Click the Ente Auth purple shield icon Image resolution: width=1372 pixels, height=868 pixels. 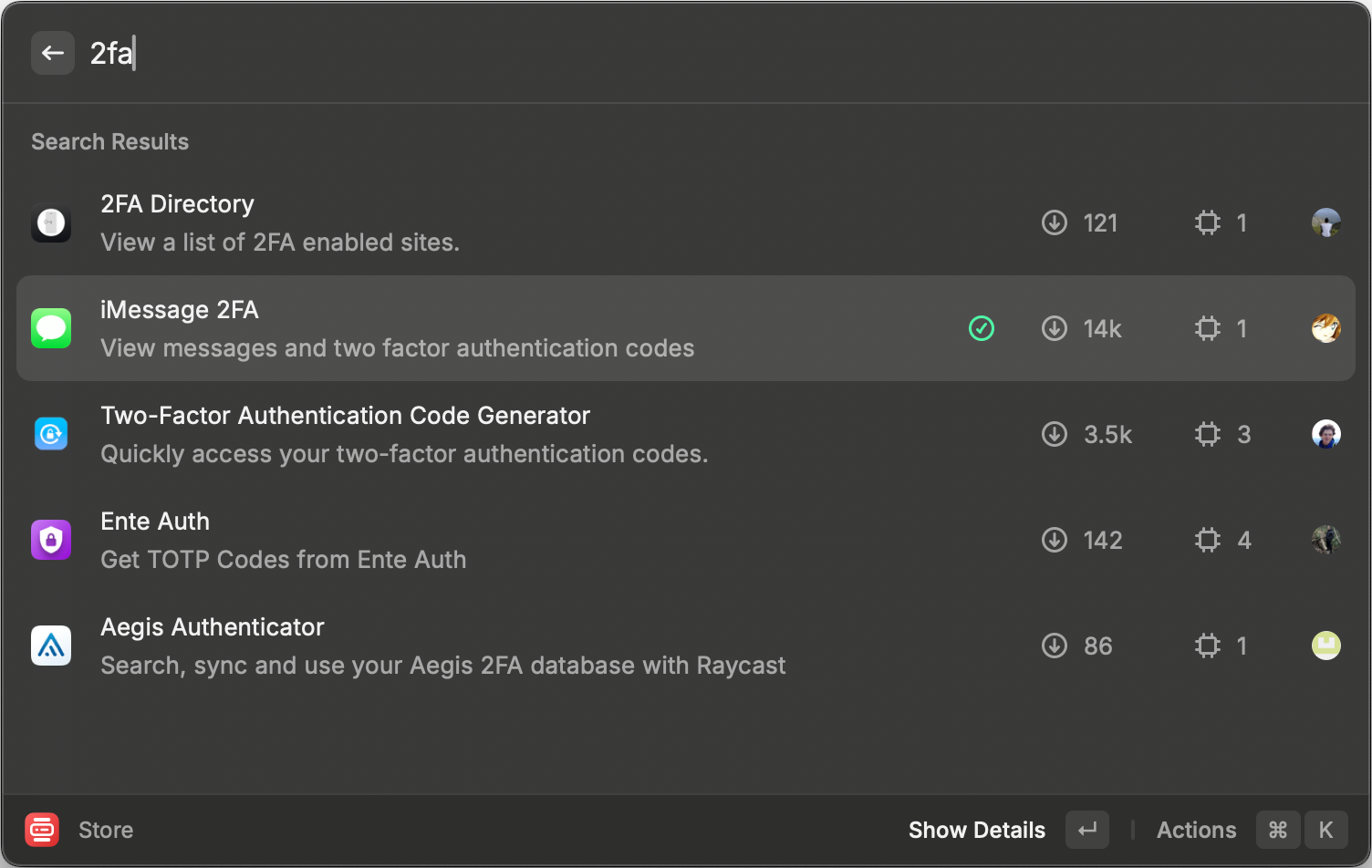click(x=51, y=540)
